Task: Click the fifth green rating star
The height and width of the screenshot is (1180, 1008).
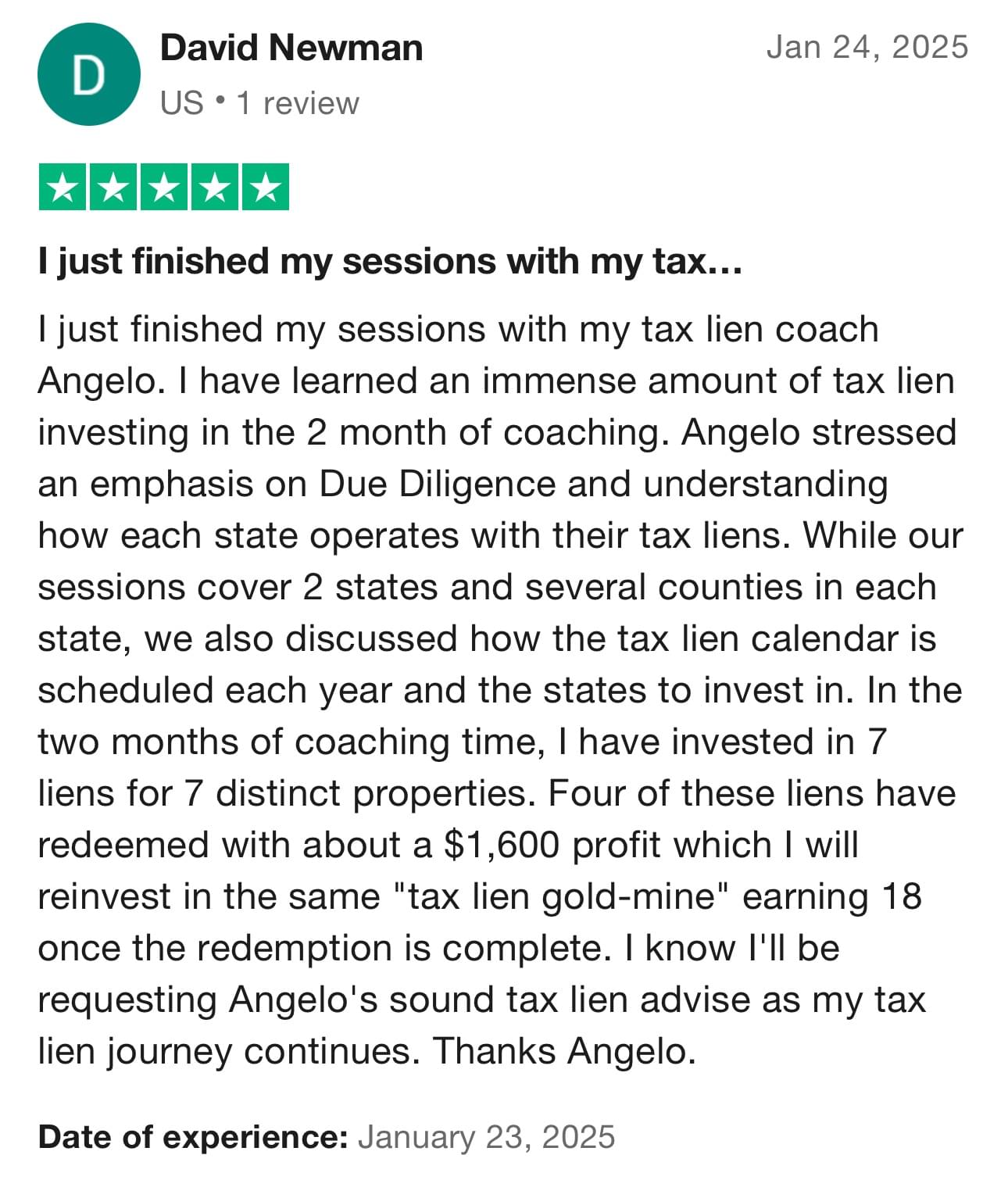Action: tap(266, 188)
